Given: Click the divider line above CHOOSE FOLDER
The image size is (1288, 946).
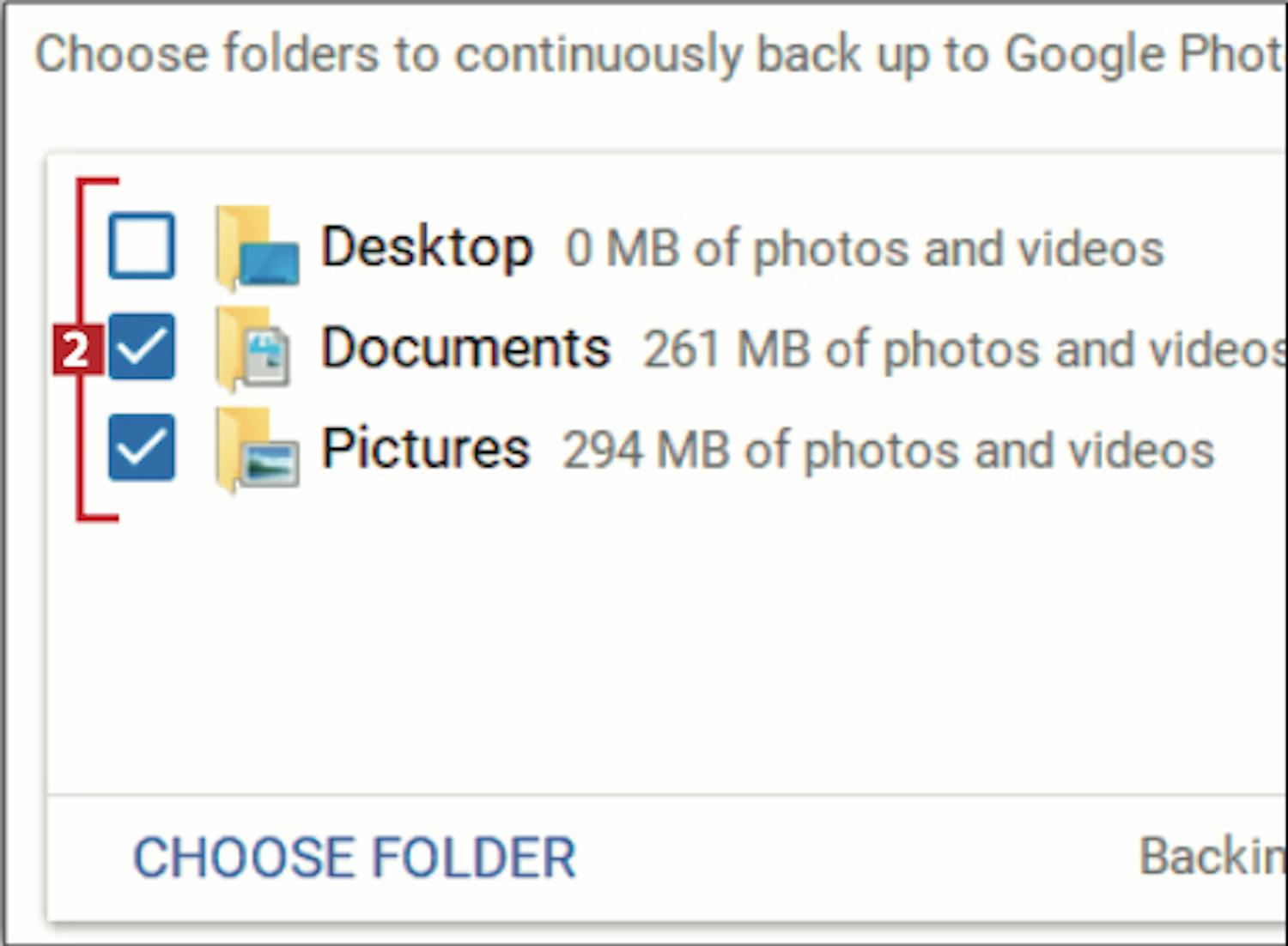Looking at the screenshot, I should coord(667,795).
